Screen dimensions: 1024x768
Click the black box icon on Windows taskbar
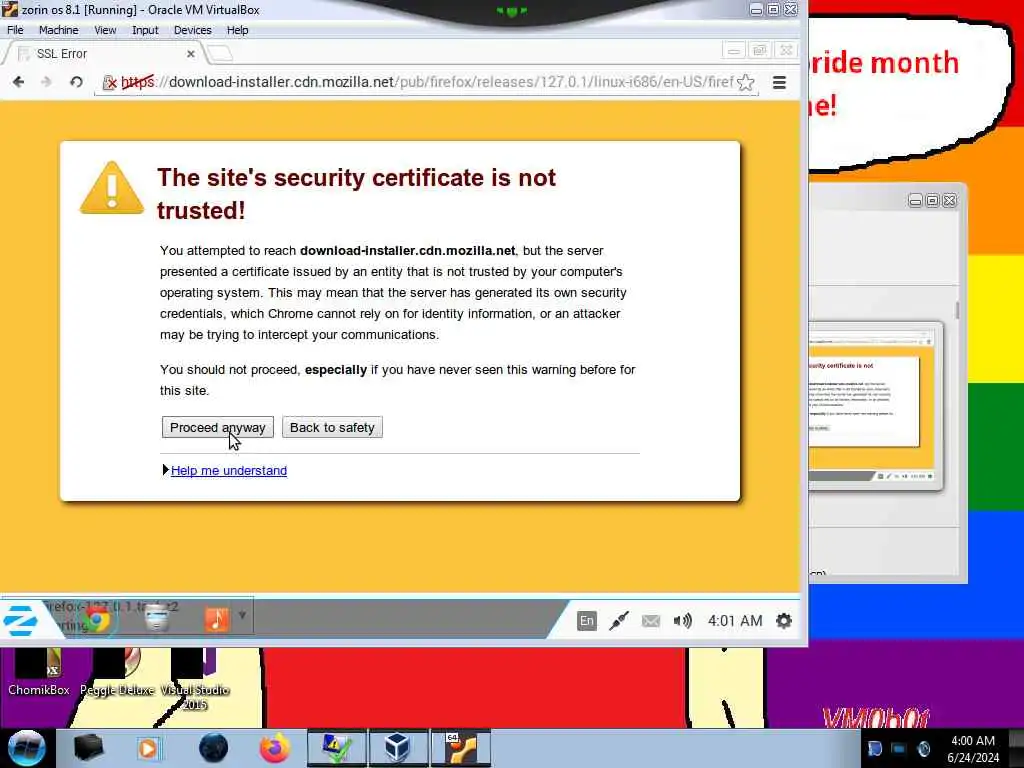click(89, 748)
